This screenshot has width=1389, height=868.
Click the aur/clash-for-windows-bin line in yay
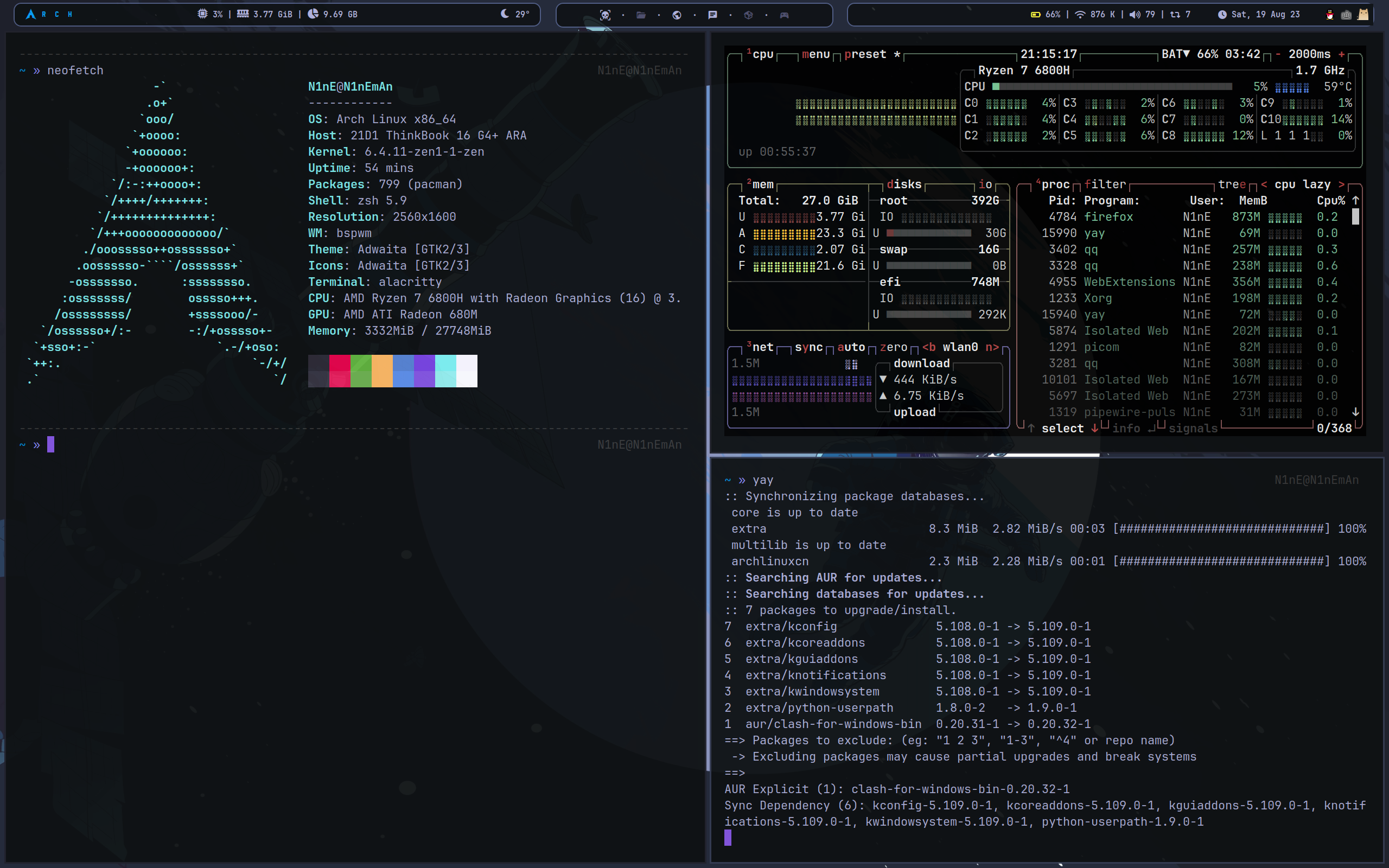[907, 724]
